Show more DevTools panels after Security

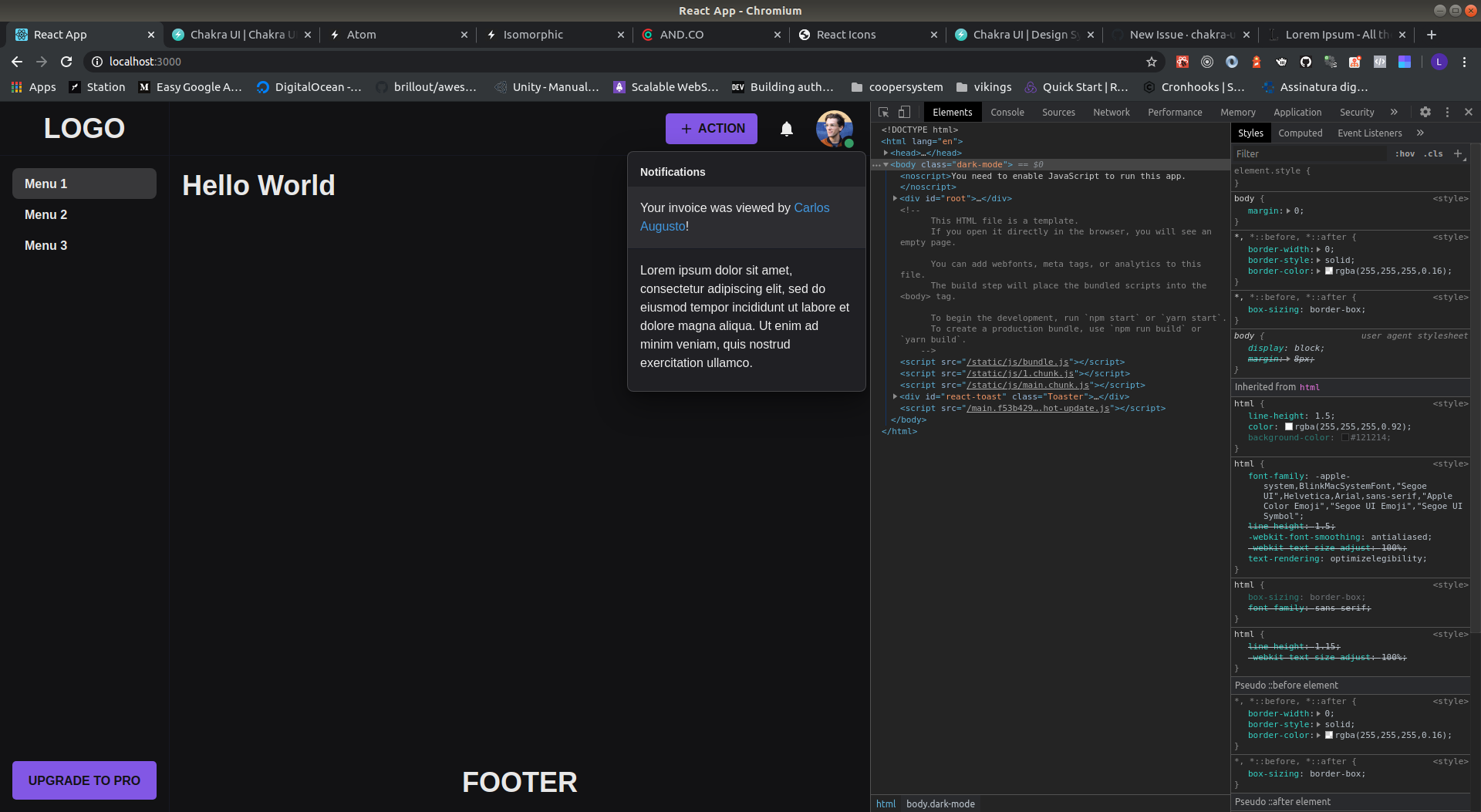[1394, 112]
